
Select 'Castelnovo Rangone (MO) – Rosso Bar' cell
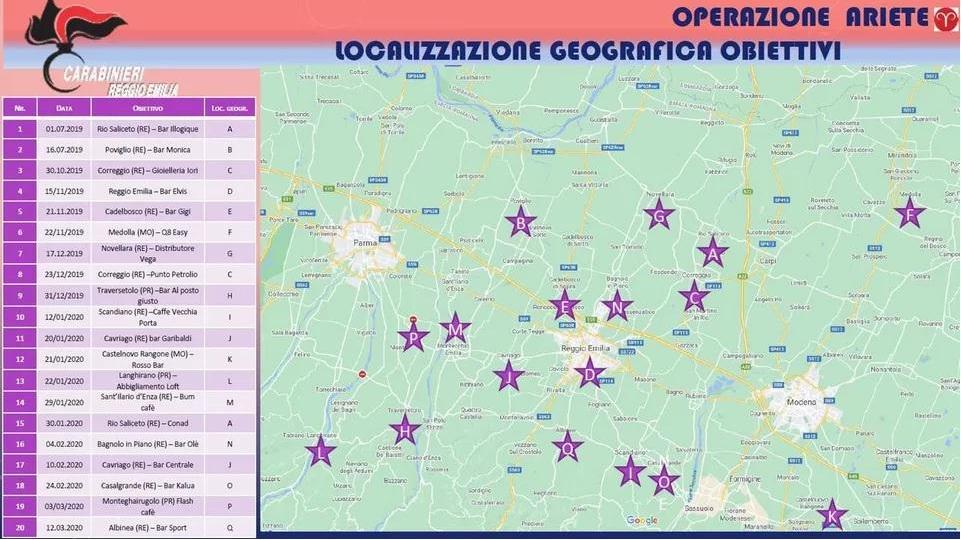(x=148, y=359)
